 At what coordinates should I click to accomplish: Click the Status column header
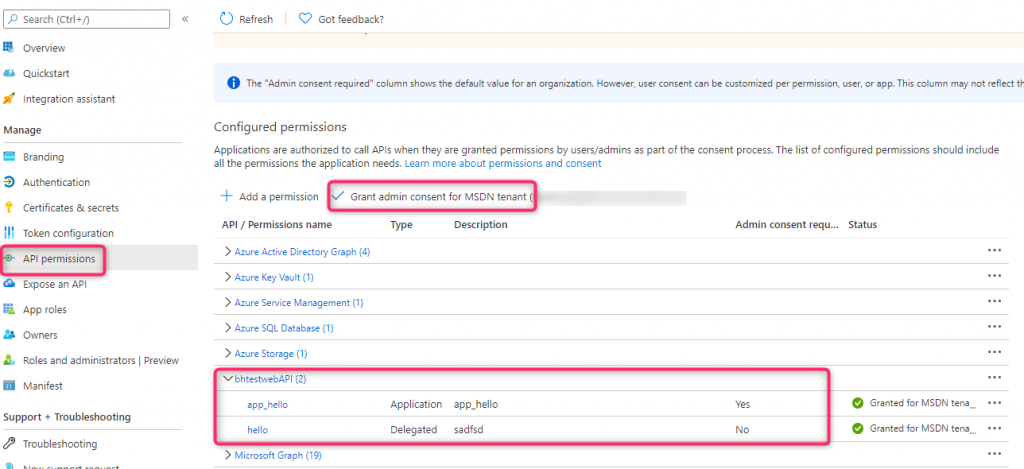862,225
